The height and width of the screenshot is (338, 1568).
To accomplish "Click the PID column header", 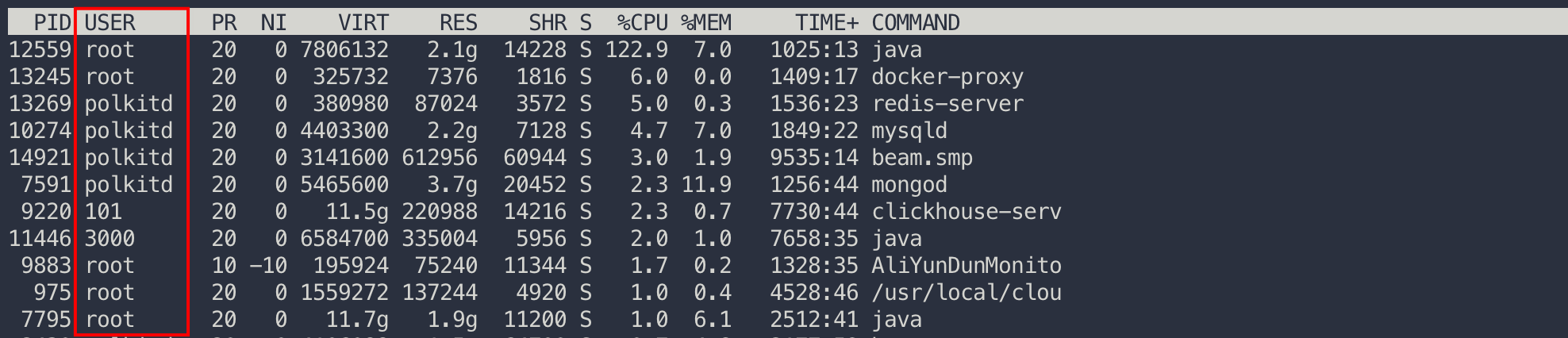I will point(52,22).
